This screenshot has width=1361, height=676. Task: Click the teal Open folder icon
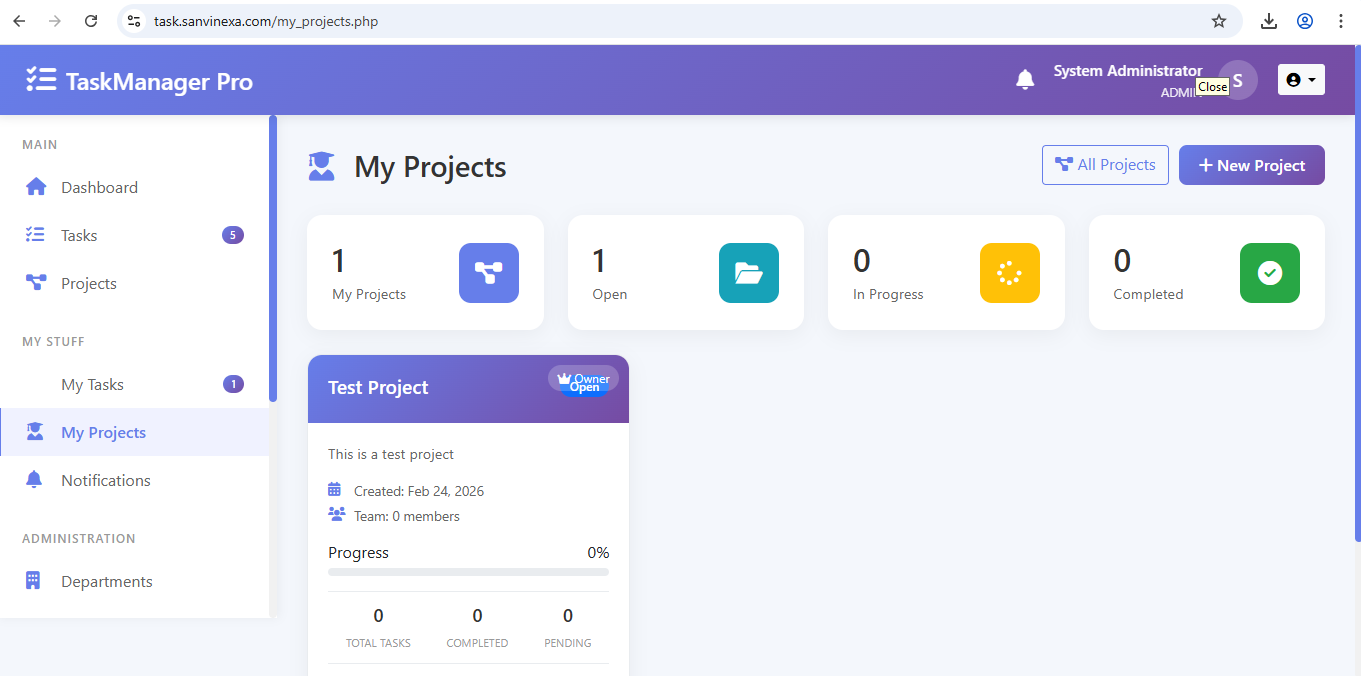[748, 273]
